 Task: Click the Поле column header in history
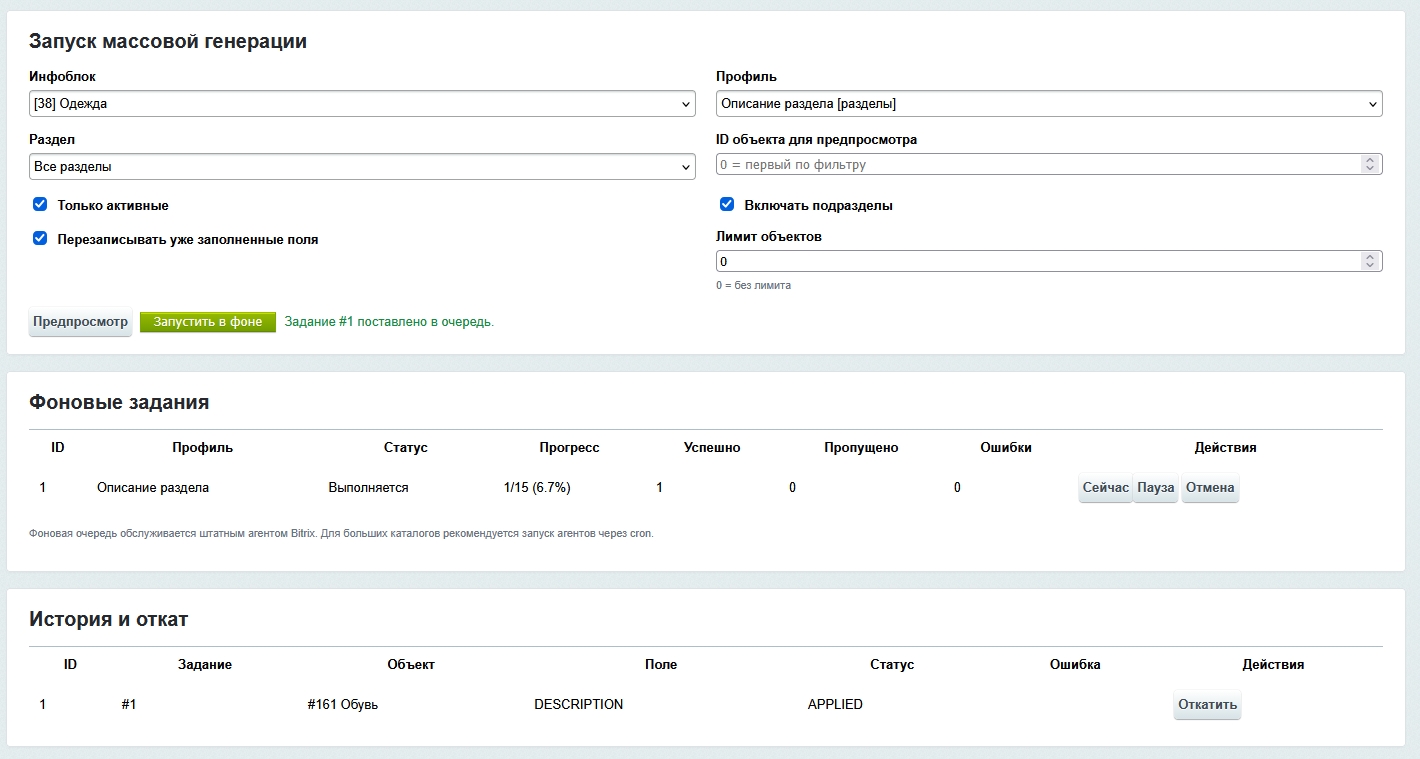661,665
